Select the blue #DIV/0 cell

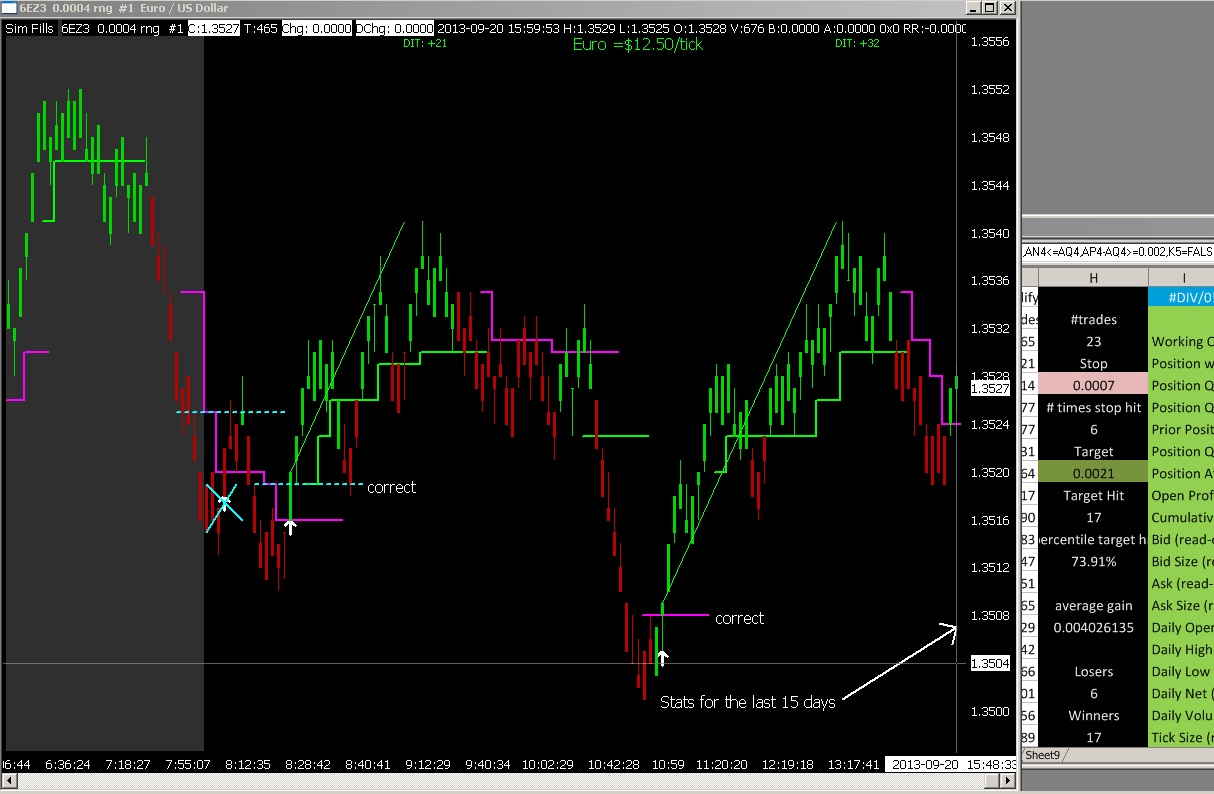point(1182,298)
